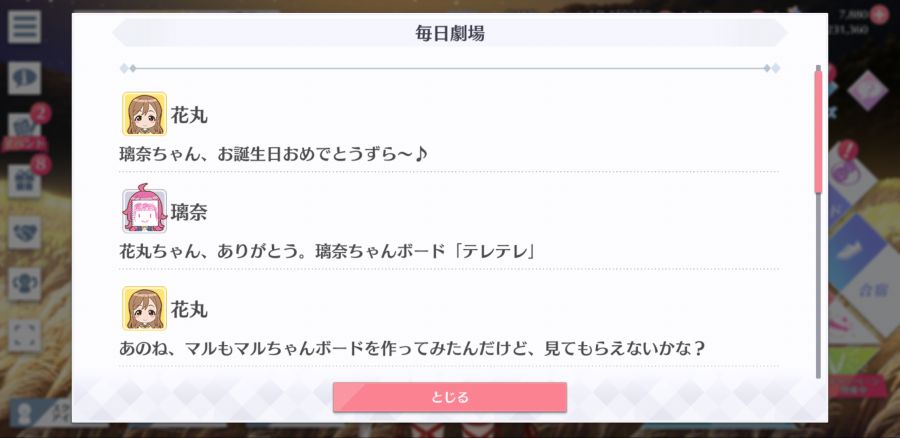Tap the pink plus button near currency

click(879, 14)
